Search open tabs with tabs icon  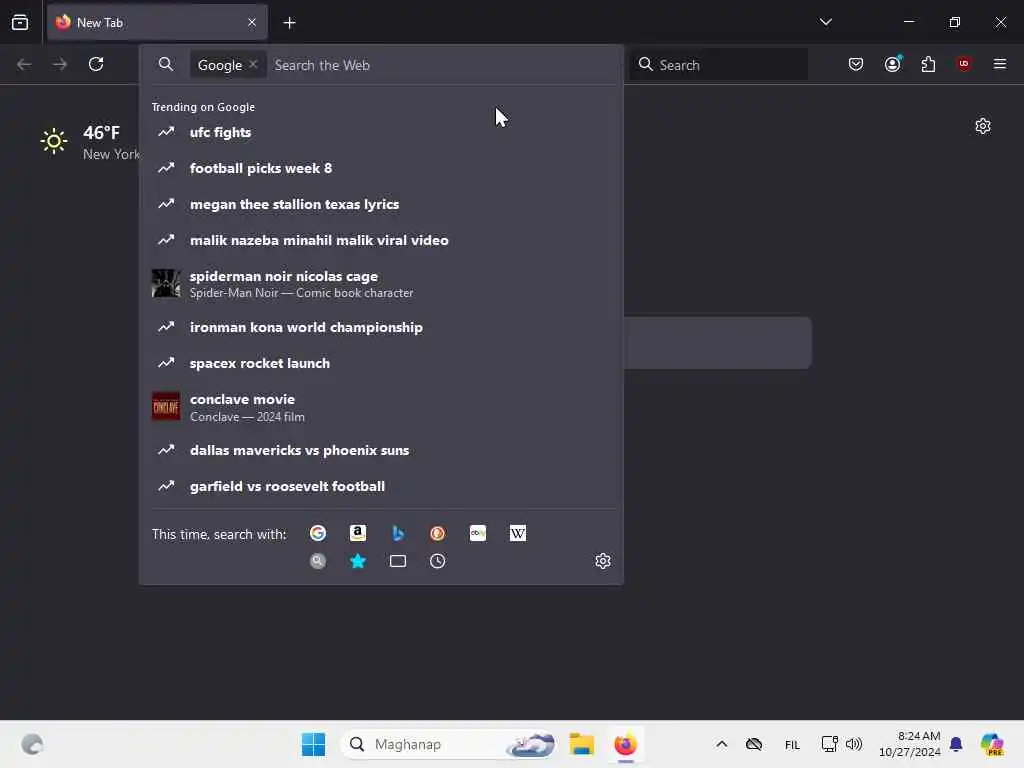coord(398,561)
